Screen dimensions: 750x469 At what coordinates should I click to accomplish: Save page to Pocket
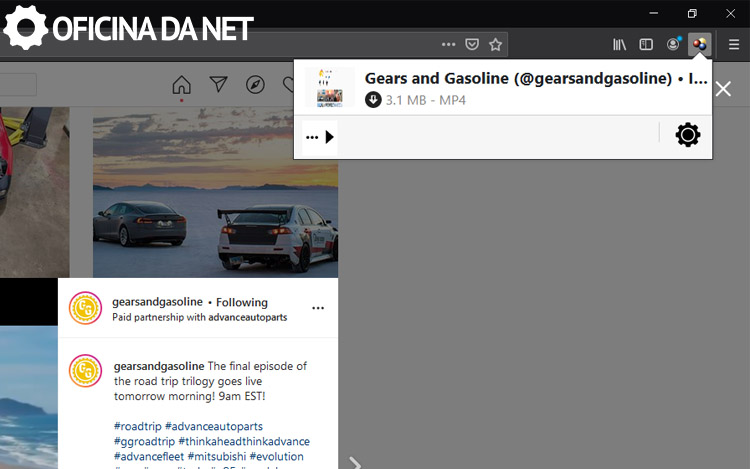click(472, 44)
